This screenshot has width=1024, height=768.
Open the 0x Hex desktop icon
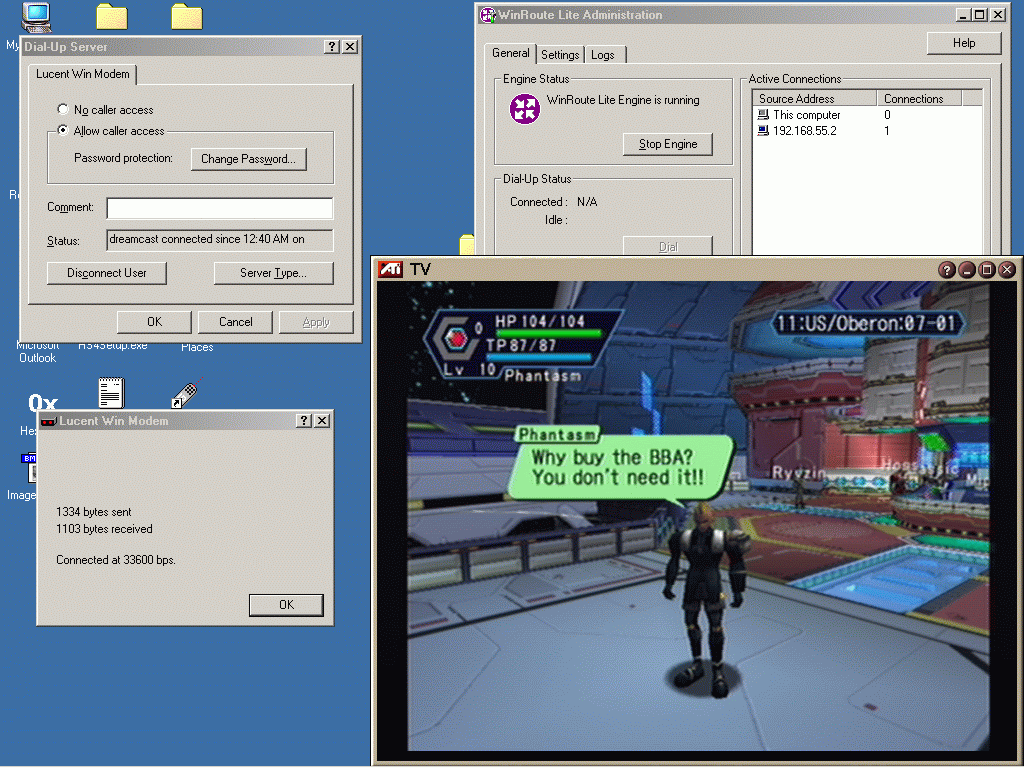click(x=42, y=402)
